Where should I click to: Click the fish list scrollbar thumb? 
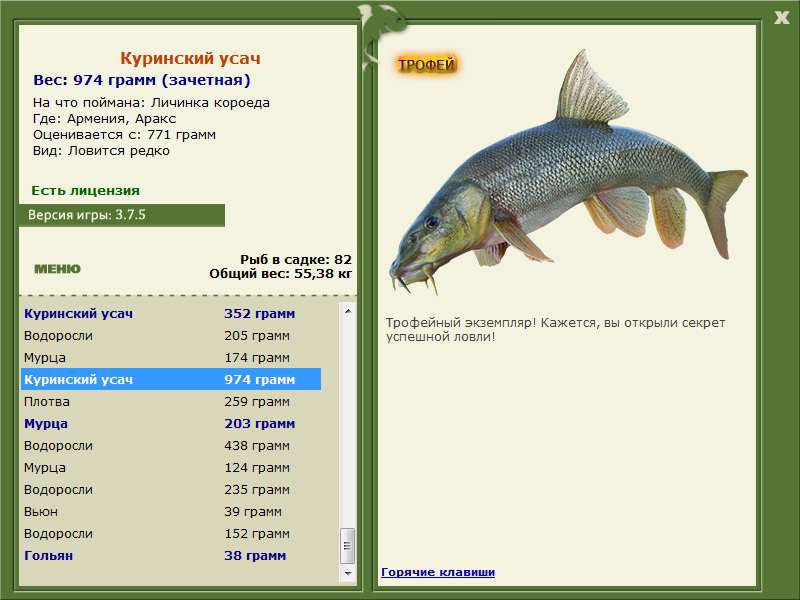(348, 545)
